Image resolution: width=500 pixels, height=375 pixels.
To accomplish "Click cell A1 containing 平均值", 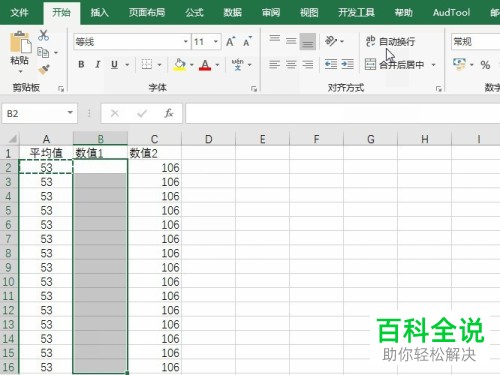I will [x=46, y=153].
